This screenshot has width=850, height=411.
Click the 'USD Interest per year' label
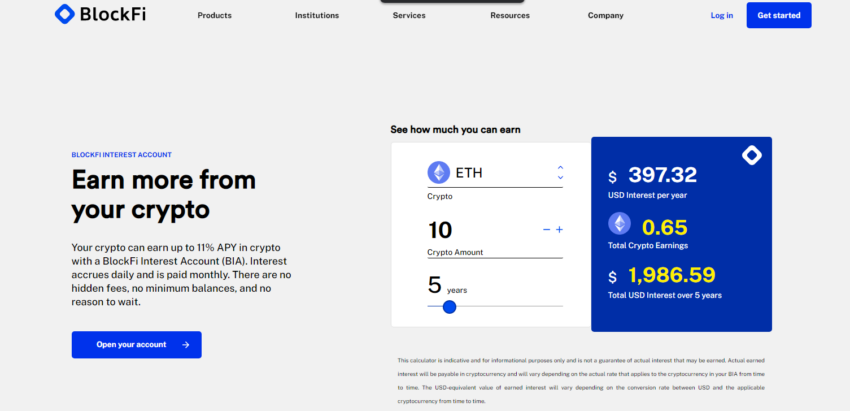[x=645, y=195]
